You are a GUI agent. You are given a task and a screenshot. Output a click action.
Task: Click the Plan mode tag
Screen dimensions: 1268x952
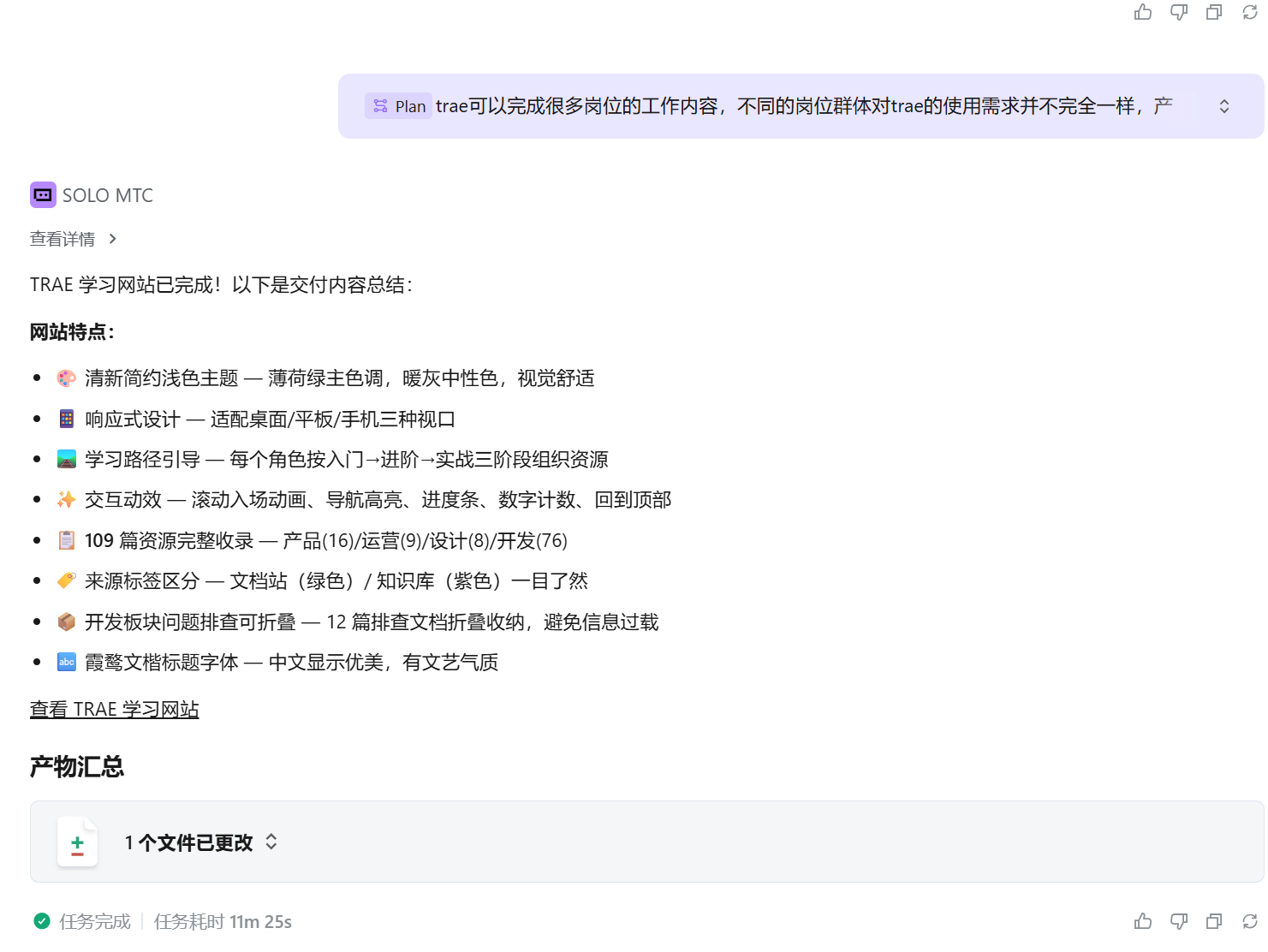click(x=399, y=106)
